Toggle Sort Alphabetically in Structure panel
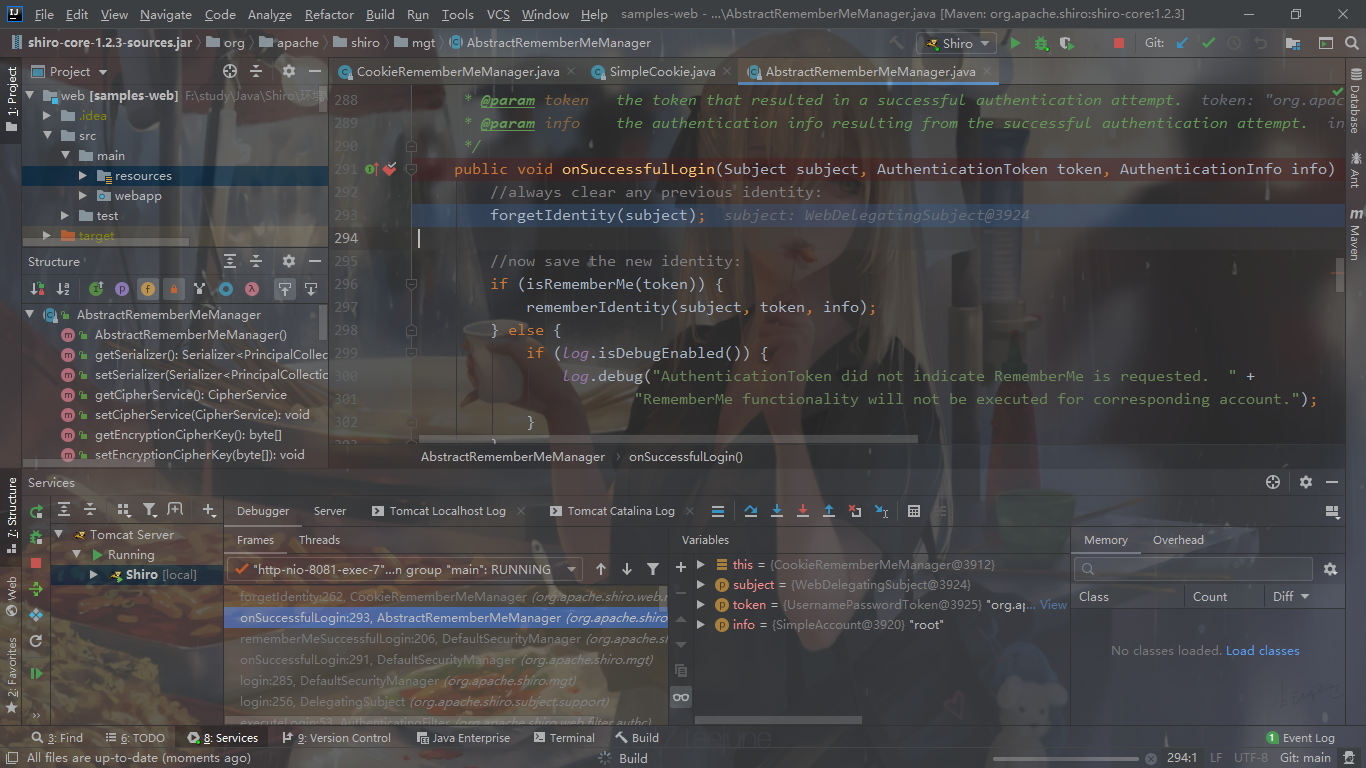This screenshot has width=1366, height=768. pyautogui.click(x=63, y=289)
